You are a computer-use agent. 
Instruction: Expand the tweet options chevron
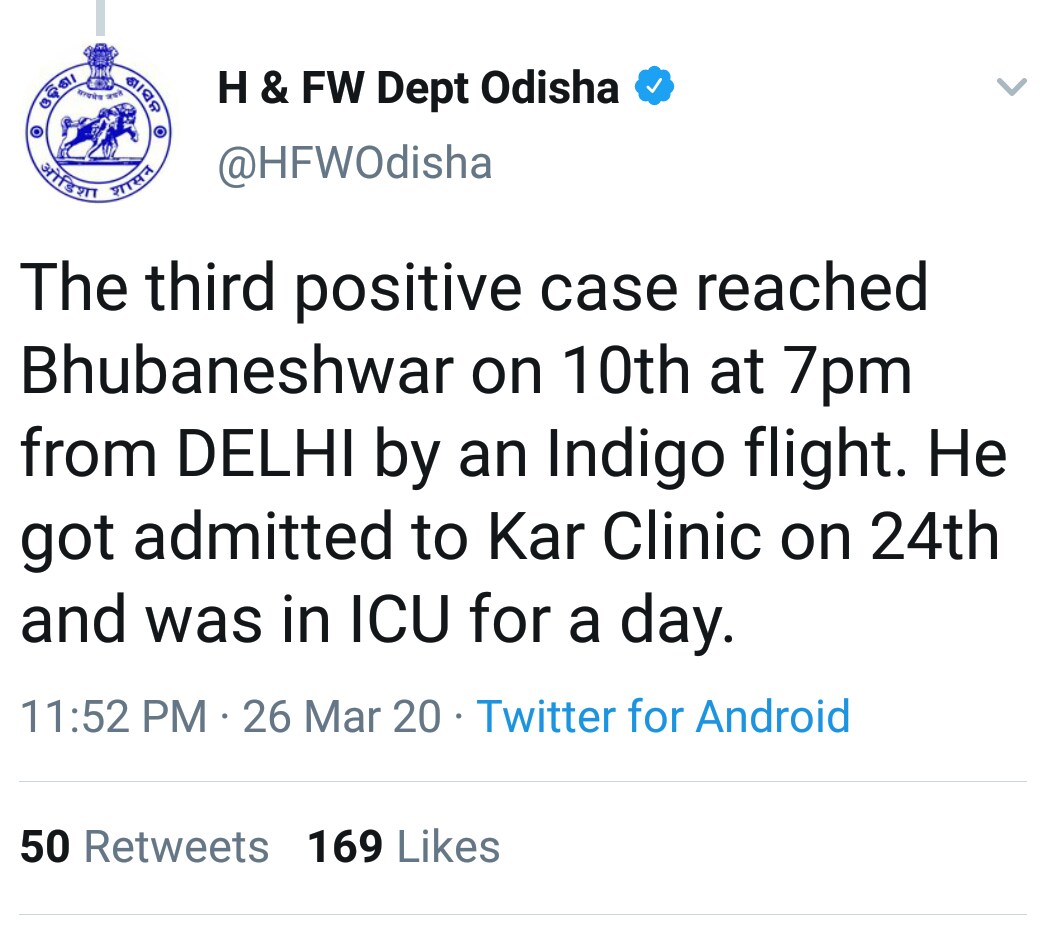tap(1012, 86)
